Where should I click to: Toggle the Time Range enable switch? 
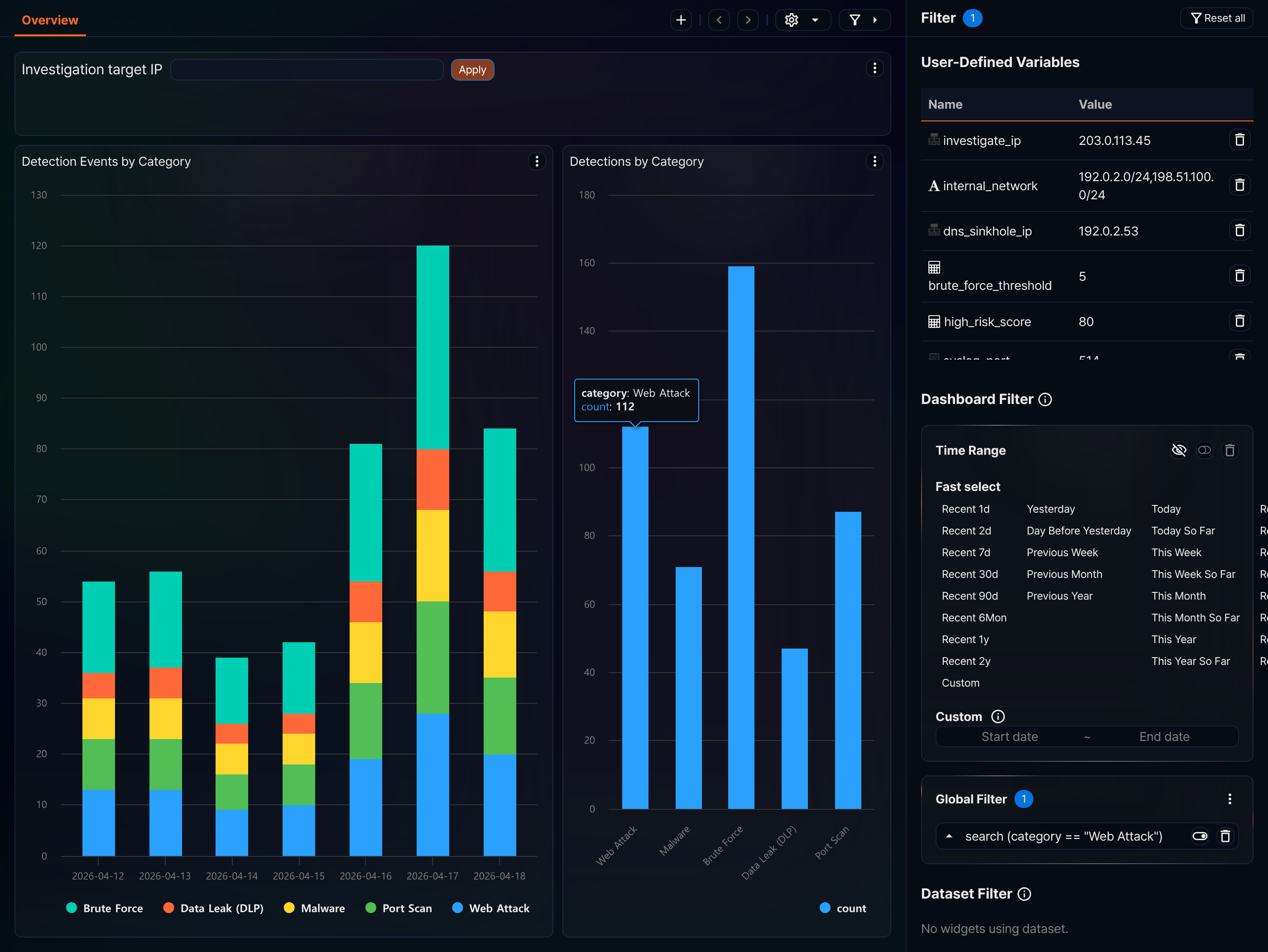coord(1204,451)
